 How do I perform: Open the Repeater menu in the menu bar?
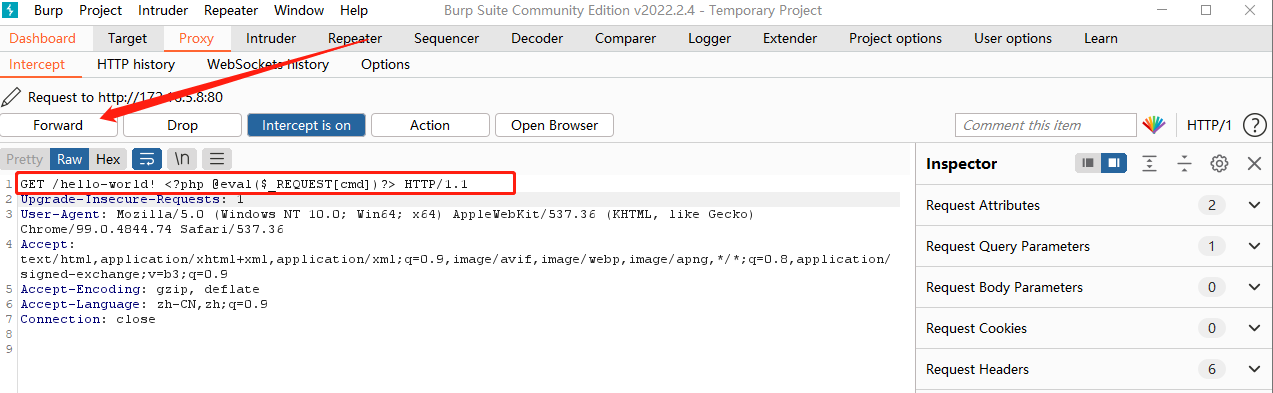tap(232, 10)
